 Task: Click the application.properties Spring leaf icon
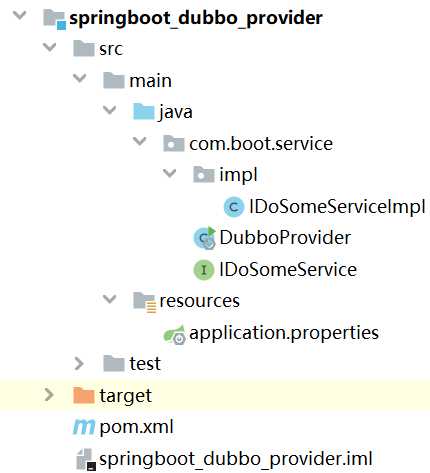[x=174, y=334]
